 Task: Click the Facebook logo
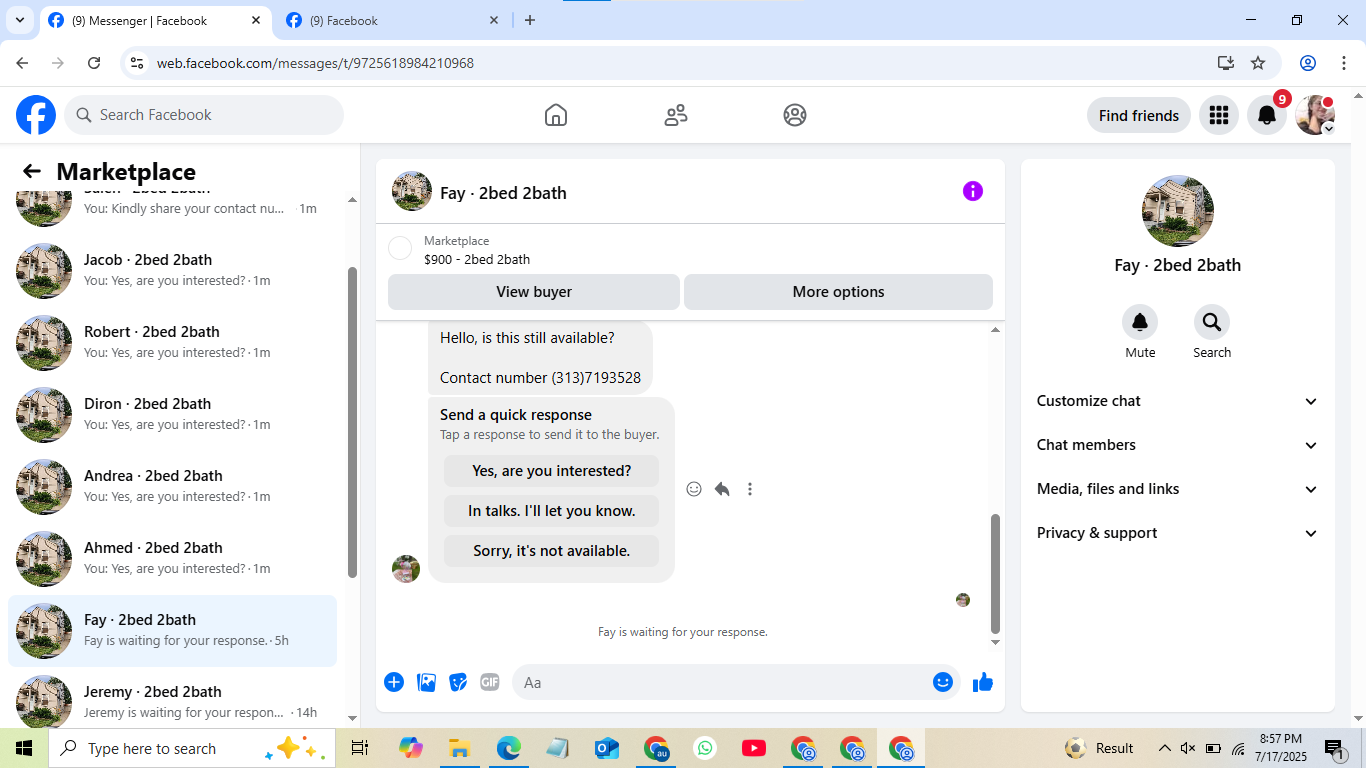point(36,115)
